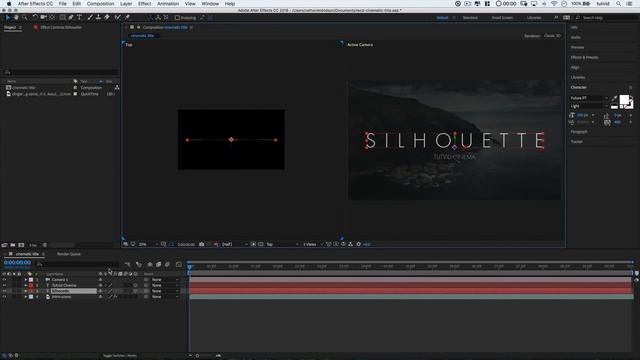This screenshot has height=360, width=640.
Task: Select the Clone Stamp tool
Action: (x=98, y=18)
